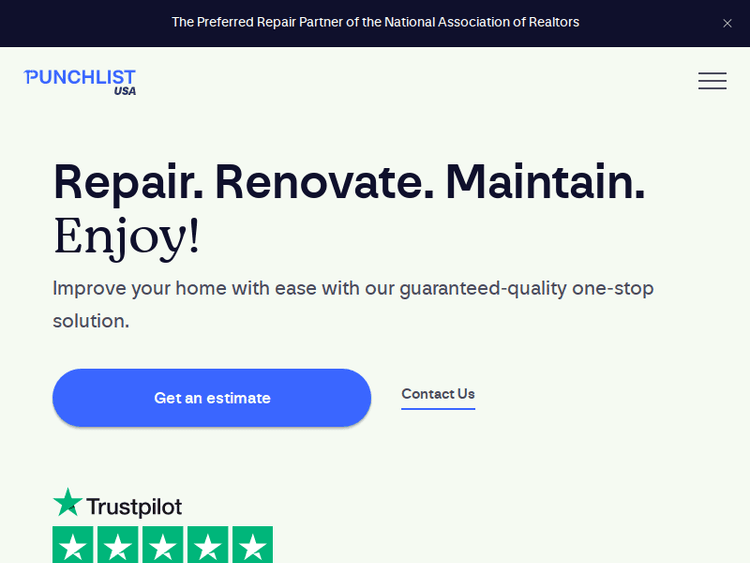Click the Enjoy! serif heading
Image resolution: width=750 pixels, height=563 pixels.
[x=126, y=236]
